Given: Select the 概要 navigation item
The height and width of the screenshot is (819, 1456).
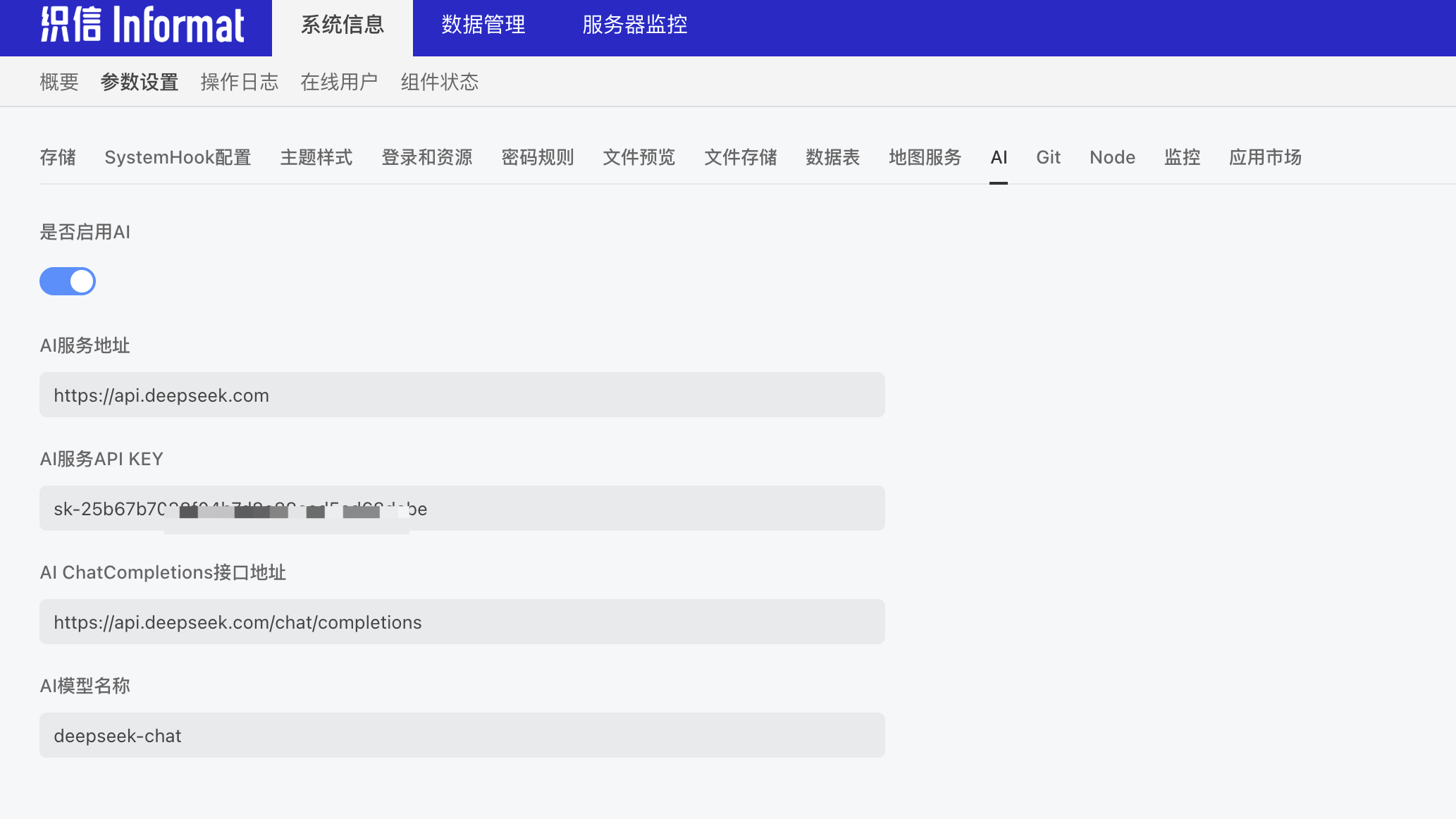Looking at the screenshot, I should [x=58, y=81].
